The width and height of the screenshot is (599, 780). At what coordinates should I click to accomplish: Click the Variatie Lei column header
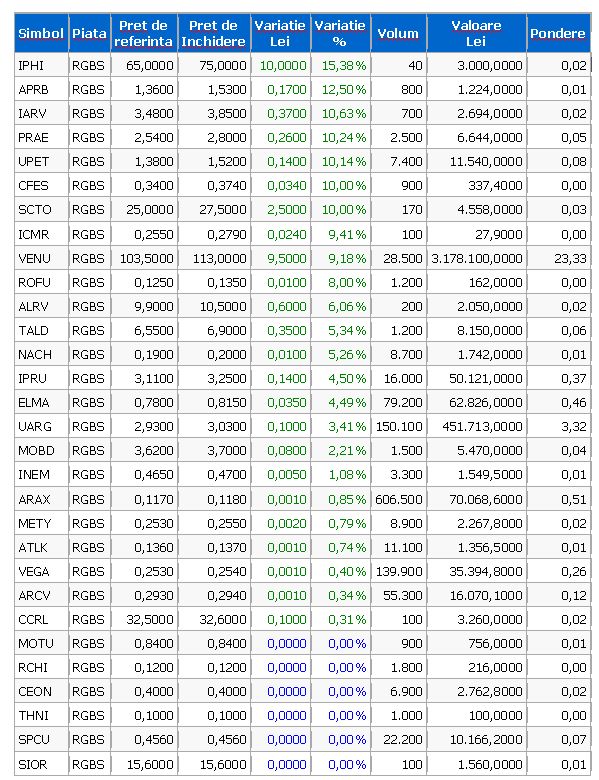[x=280, y=33]
